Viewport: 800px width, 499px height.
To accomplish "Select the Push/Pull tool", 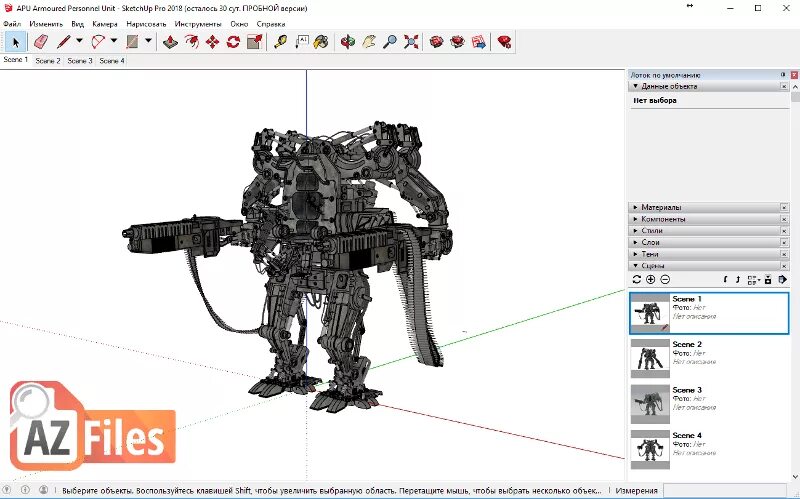I will tap(170, 42).
